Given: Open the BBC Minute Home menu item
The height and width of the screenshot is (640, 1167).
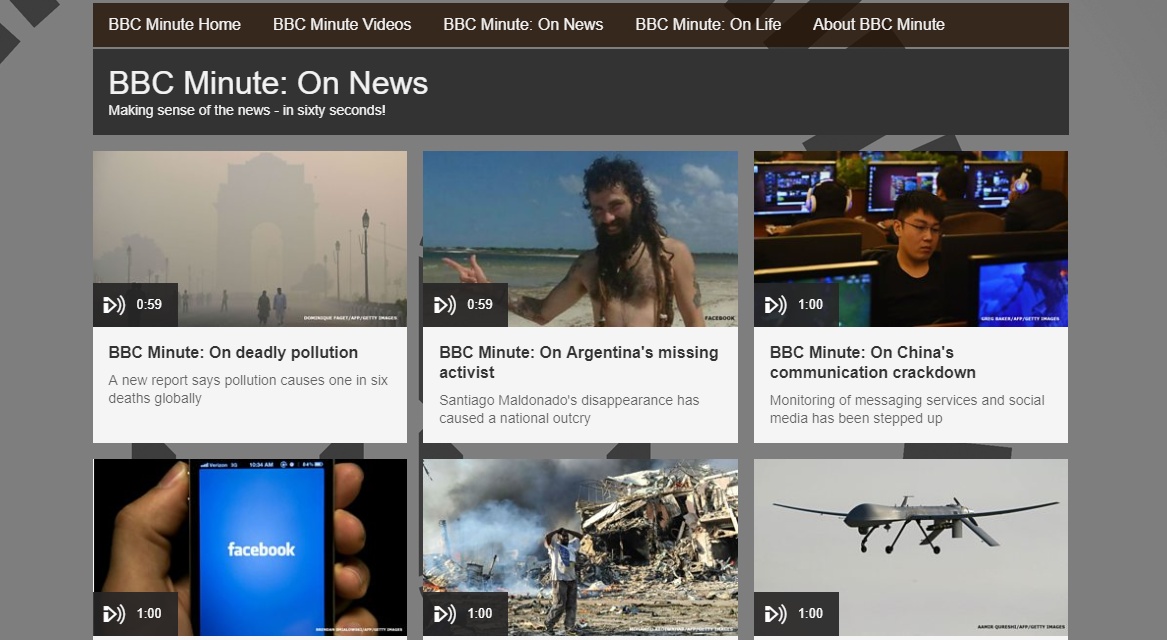Looking at the screenshot, I should 174,25.
